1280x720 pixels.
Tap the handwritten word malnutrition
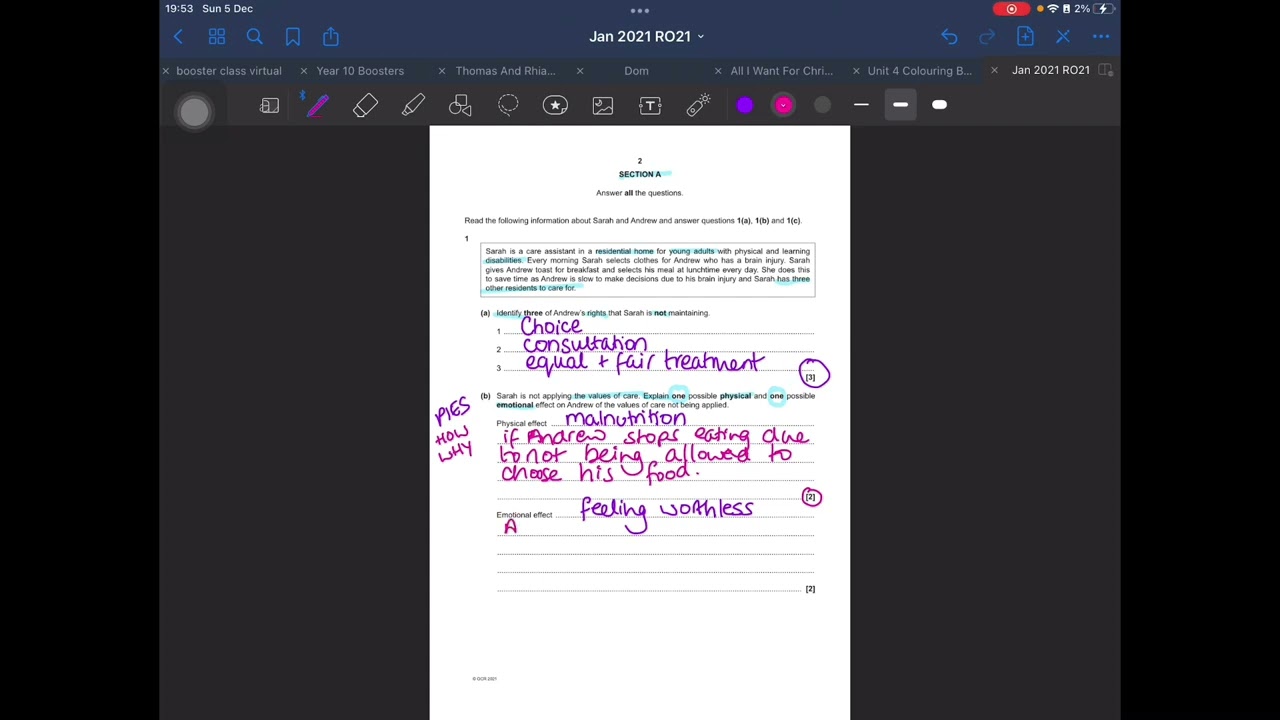tap(626, 418)
